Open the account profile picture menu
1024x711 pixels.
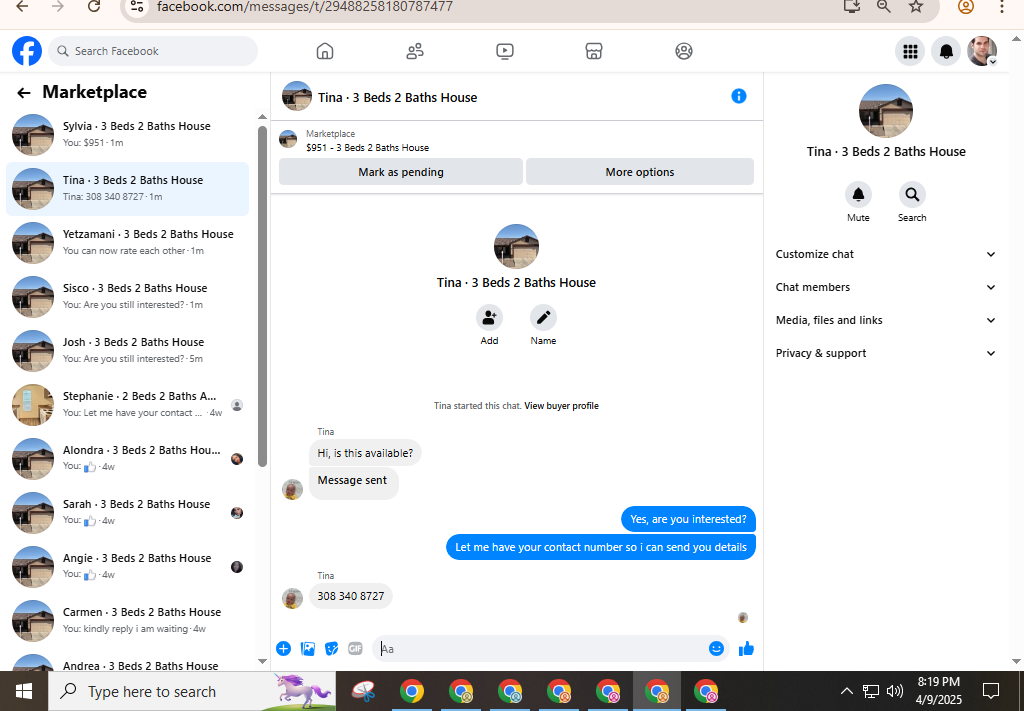click(x=982, y=51)
